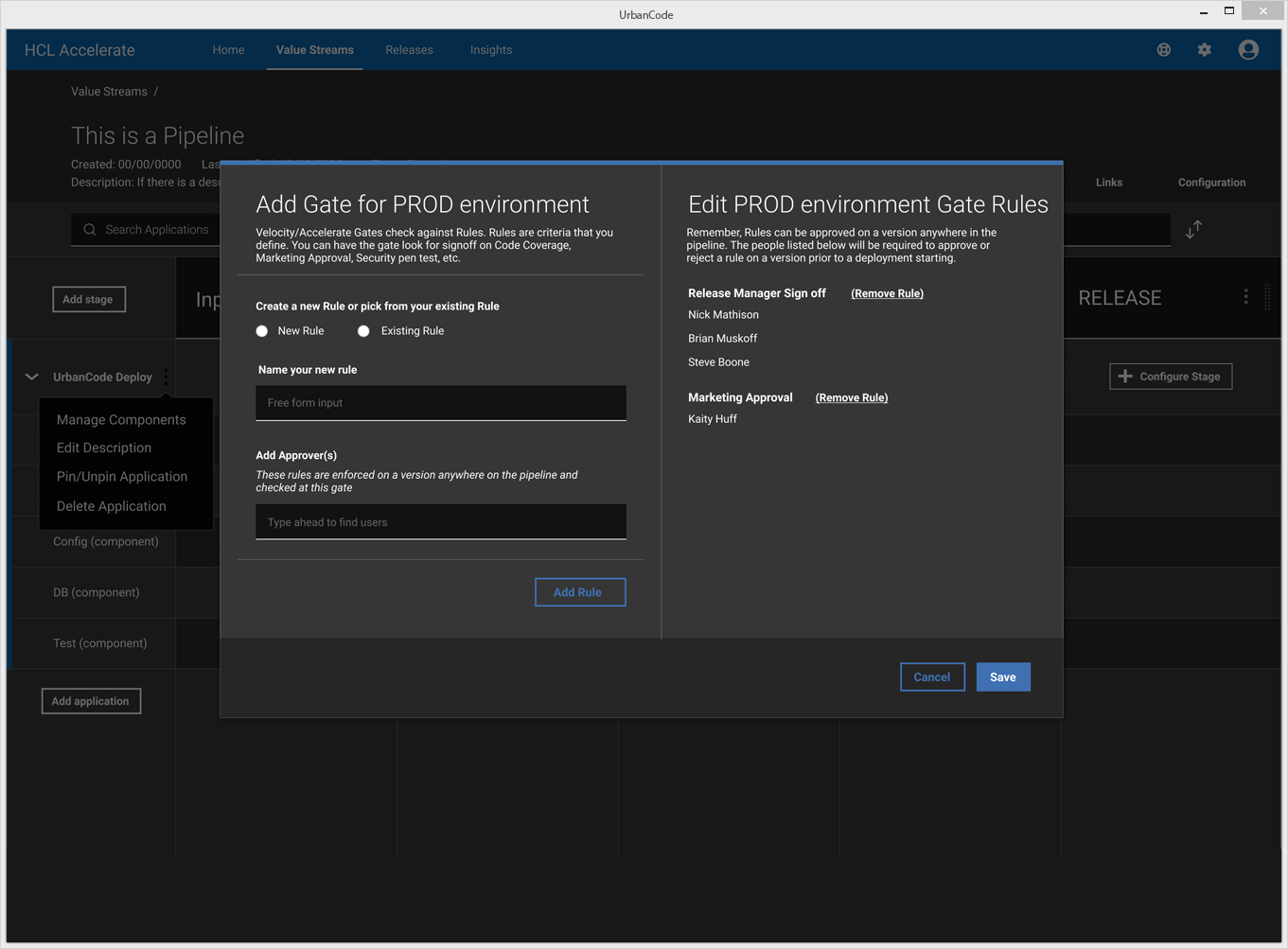The image size is (1288, 949).
Task: Choose Manage Components from context menu
Action: tap(121, 420)
